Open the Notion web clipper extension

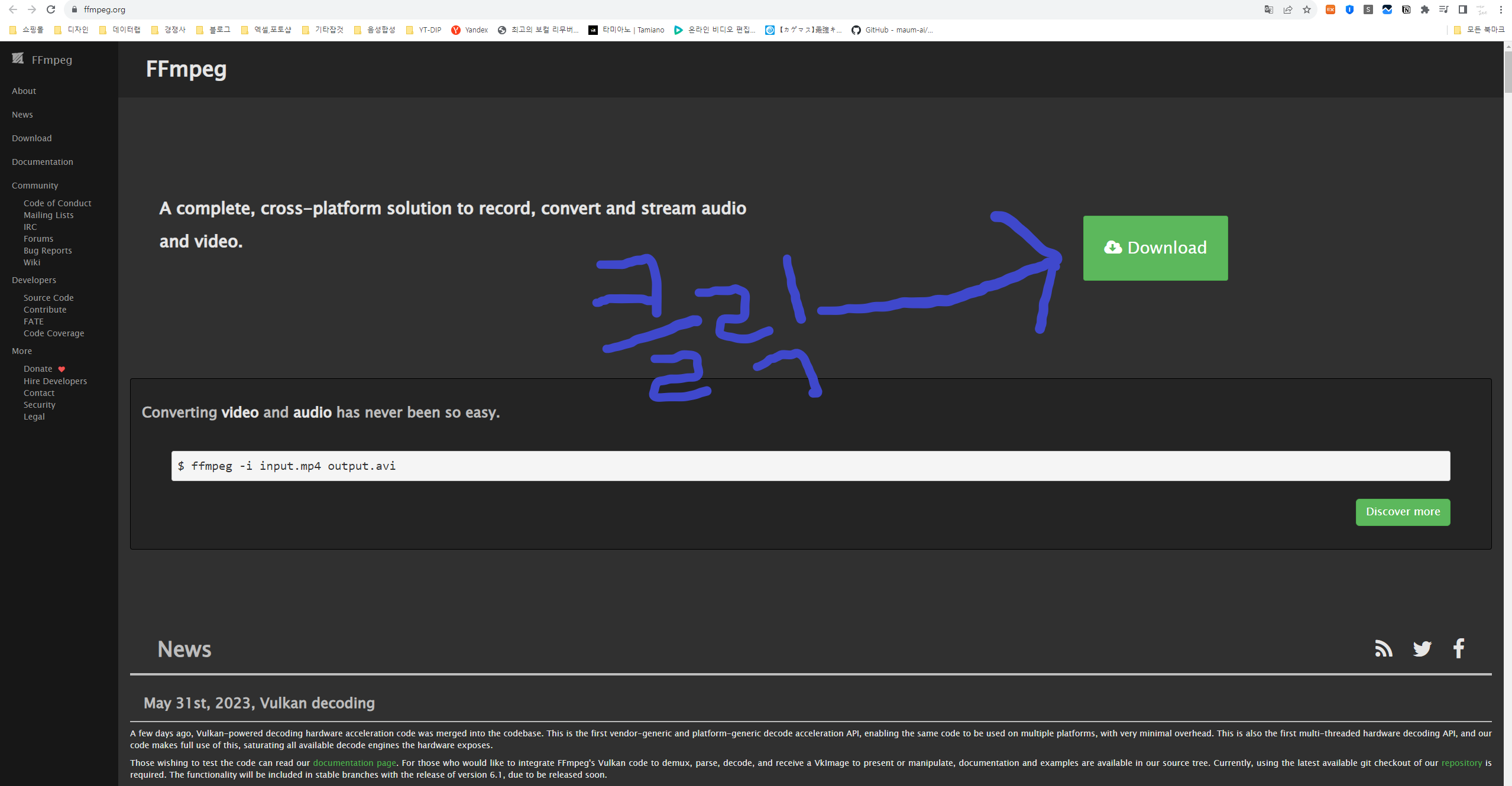(1406, 9)
